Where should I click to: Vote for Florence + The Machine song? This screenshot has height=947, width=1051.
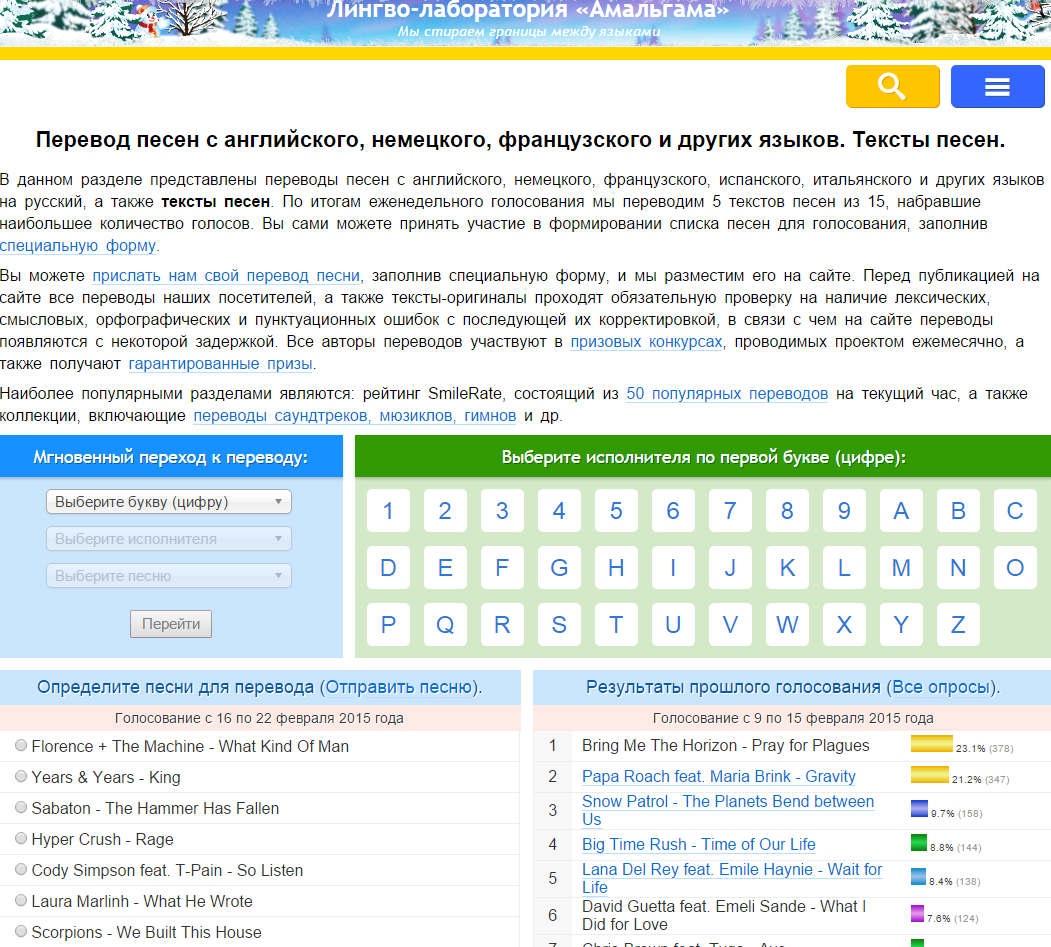click(x=21, y=746)
